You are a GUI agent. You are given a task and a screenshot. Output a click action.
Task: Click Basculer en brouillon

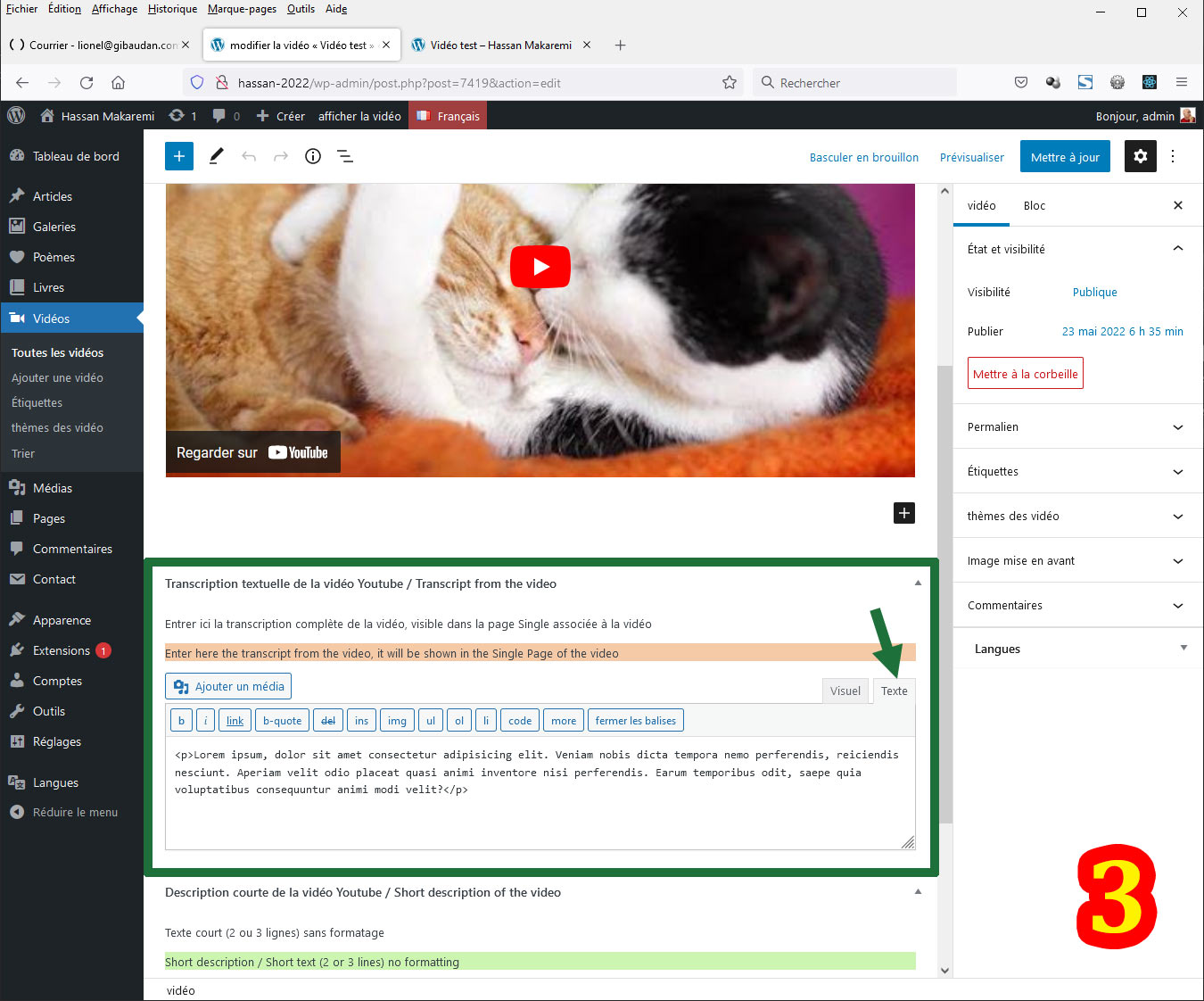pyautogui.click(x=864, y=157)
